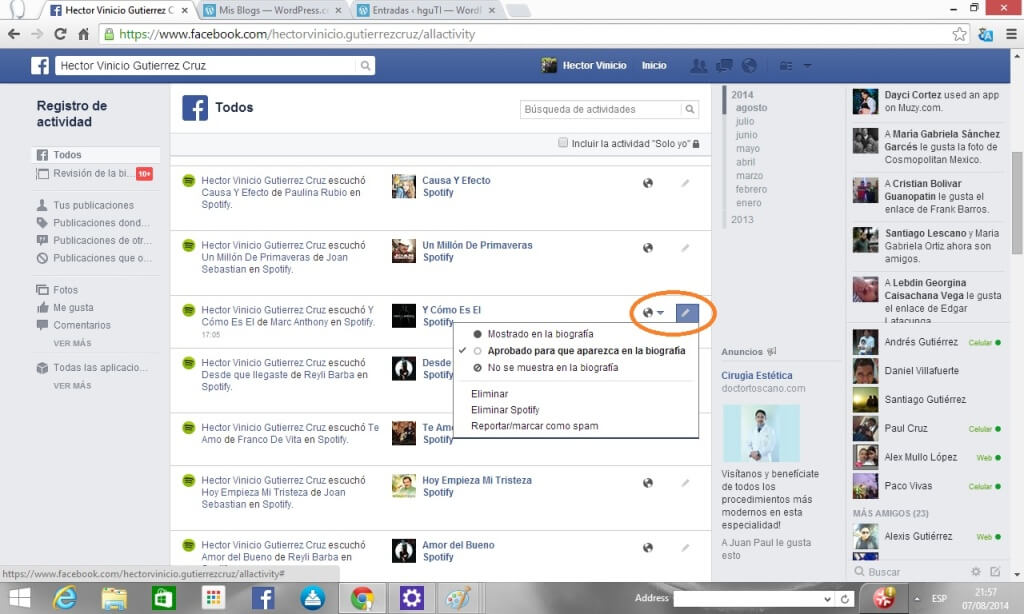Select Todos in activity log sidebar
Screen dimensions: 1024x614
pyautogui.click(x=95, y=155)
